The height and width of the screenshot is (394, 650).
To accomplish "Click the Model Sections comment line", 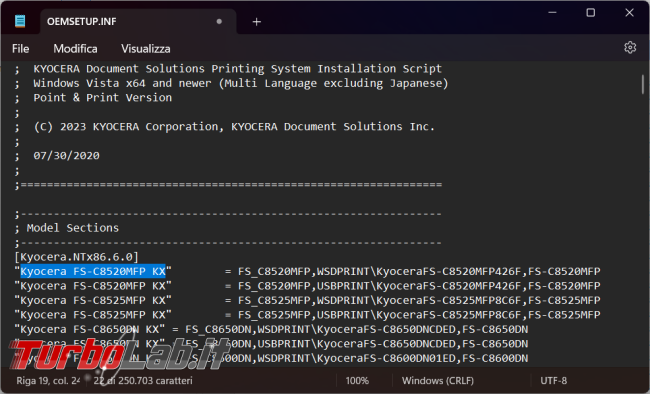I will [66, 228].
